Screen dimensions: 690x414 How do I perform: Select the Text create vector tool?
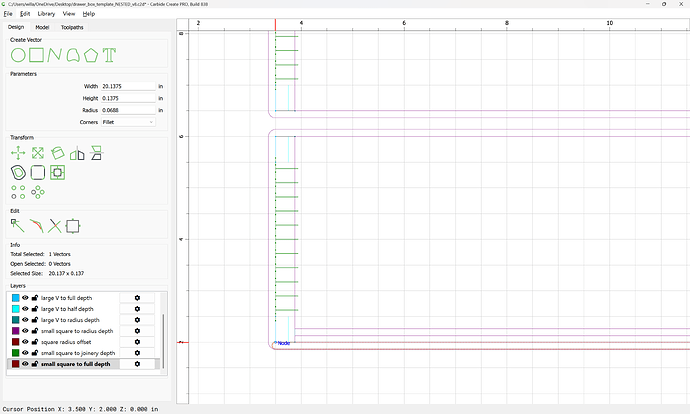110,55
